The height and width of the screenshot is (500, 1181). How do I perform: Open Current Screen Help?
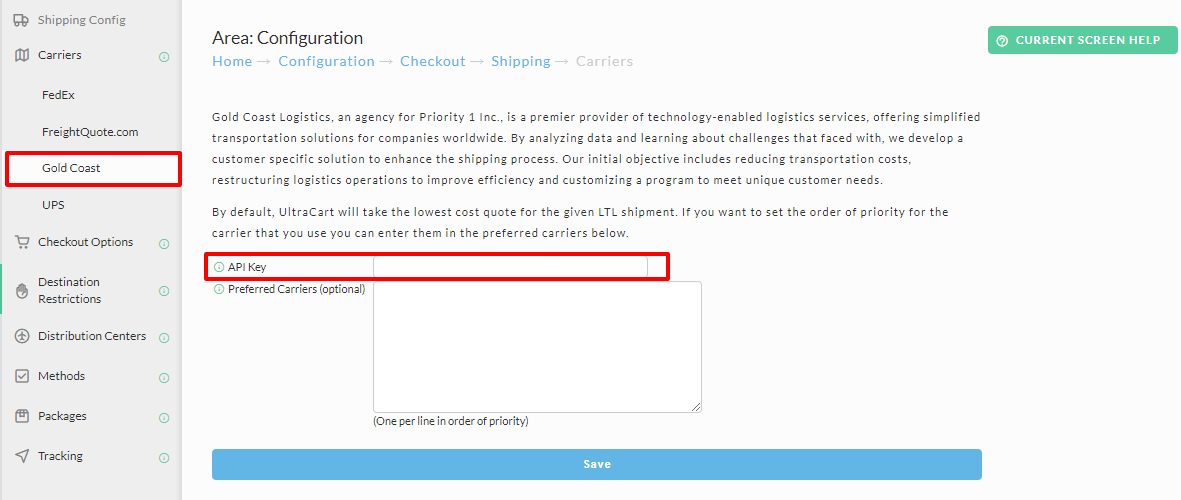coord(1082,41)
